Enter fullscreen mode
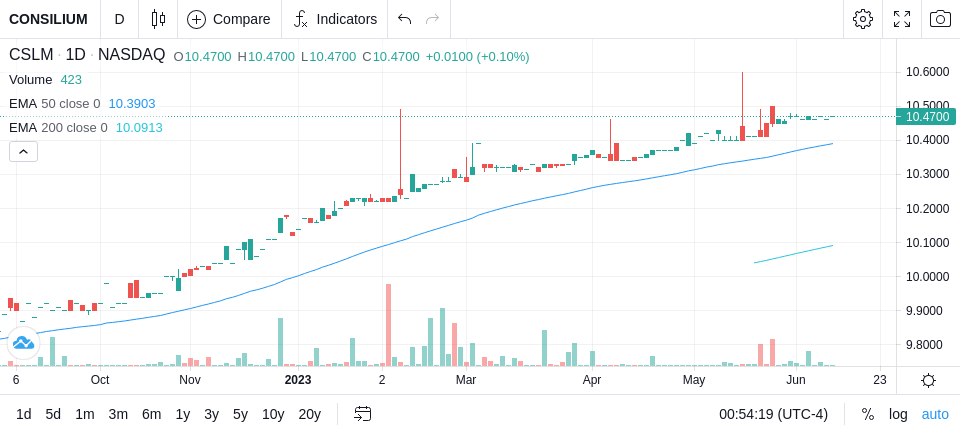960x433 pixels. [x=902, y=19]
